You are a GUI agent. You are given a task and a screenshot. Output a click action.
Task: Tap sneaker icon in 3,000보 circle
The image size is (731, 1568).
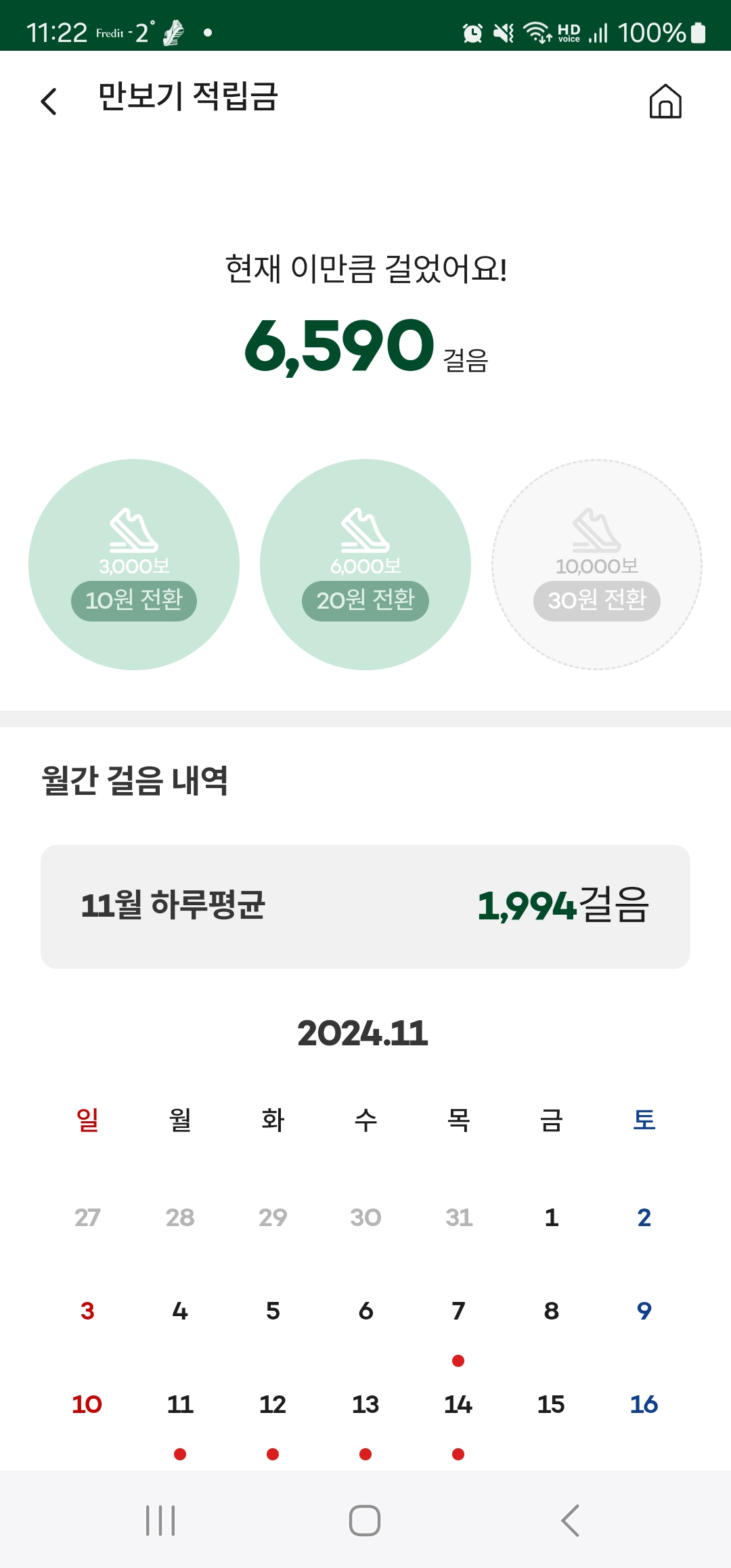pyautogui.click(x=134, y=529)
